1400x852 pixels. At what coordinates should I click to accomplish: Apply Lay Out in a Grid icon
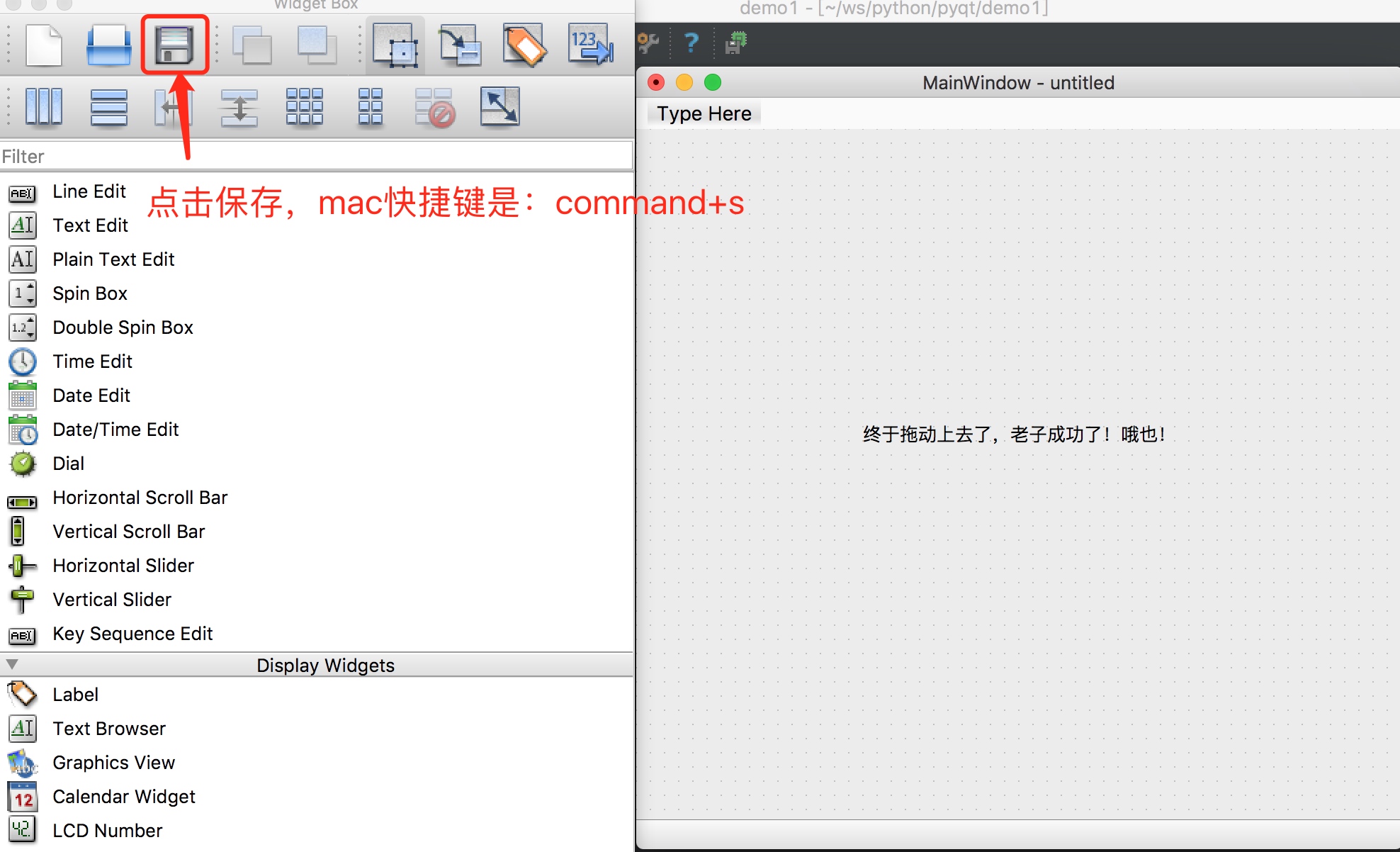[304, 107]
